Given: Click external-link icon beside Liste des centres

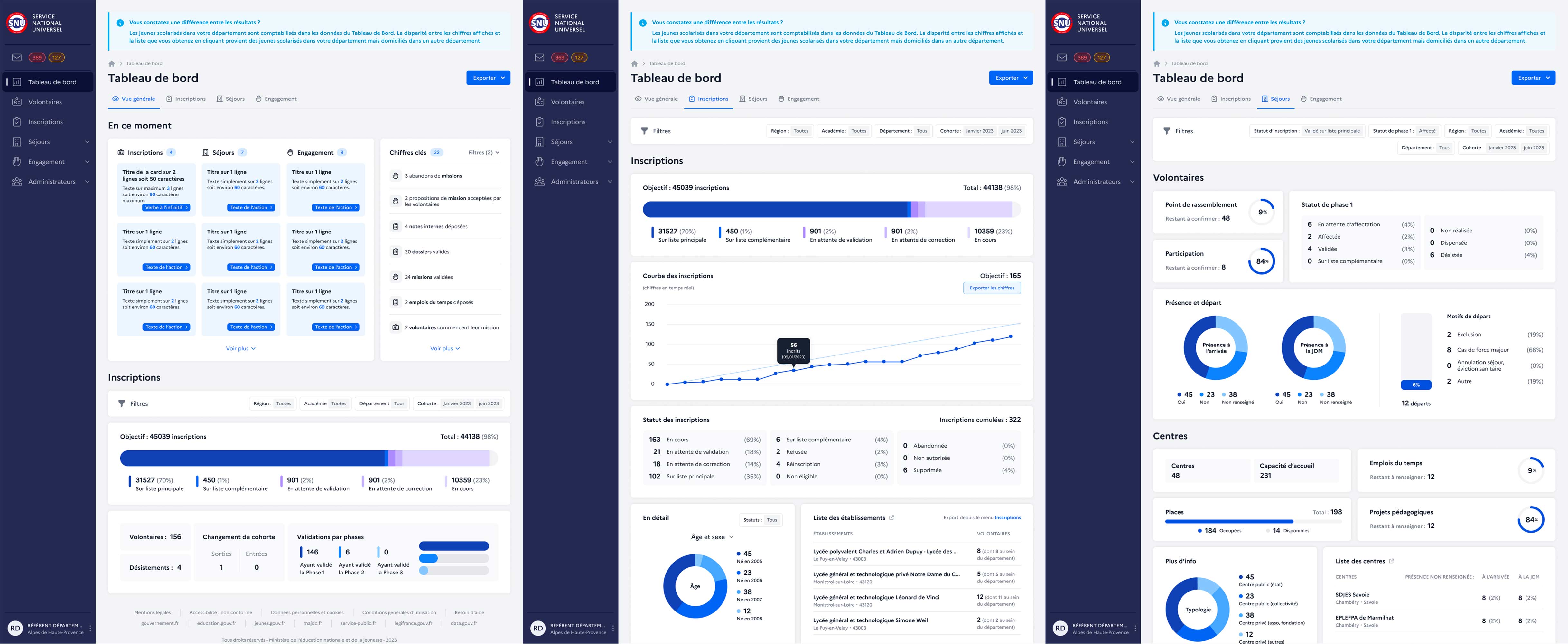Looking at the screenshot, I should (1392, 561).
